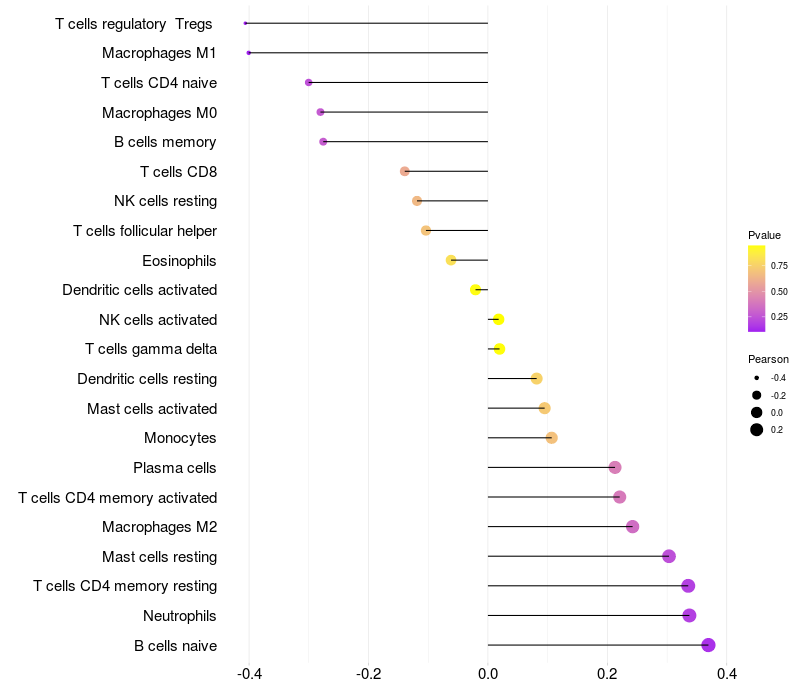Click the x-axis 0.0 tick label

coord(488,674)
